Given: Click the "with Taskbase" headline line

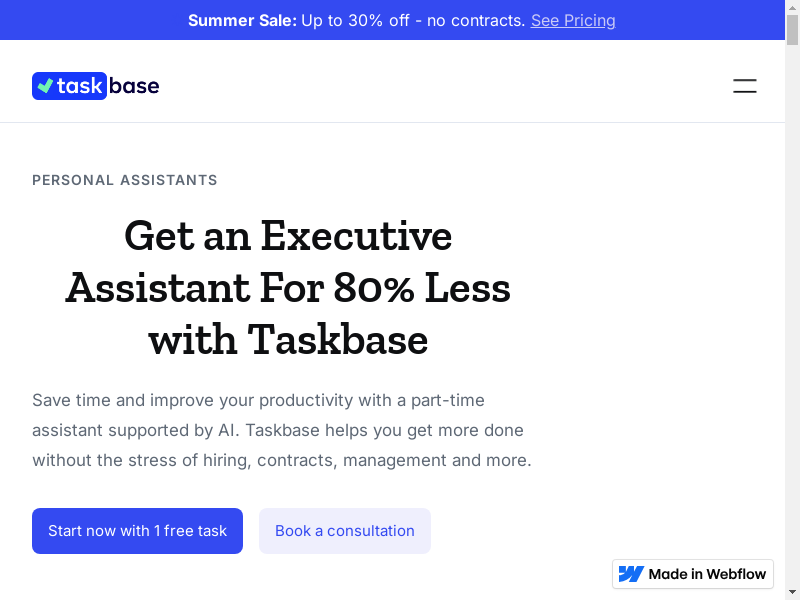Looking at the screenshot, I should click(x=288, y=340).
